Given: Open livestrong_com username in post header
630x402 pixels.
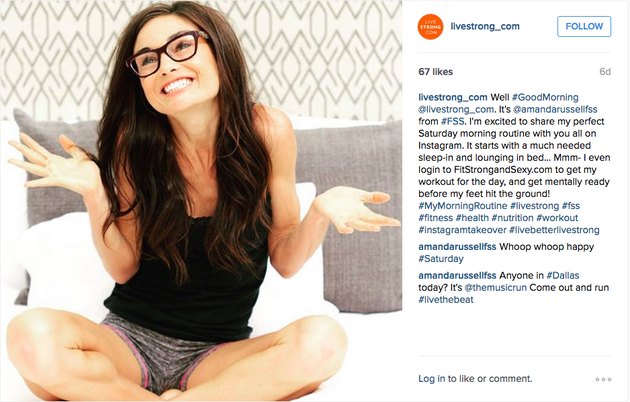Looking at the screenshot, I should pos(485,27).
